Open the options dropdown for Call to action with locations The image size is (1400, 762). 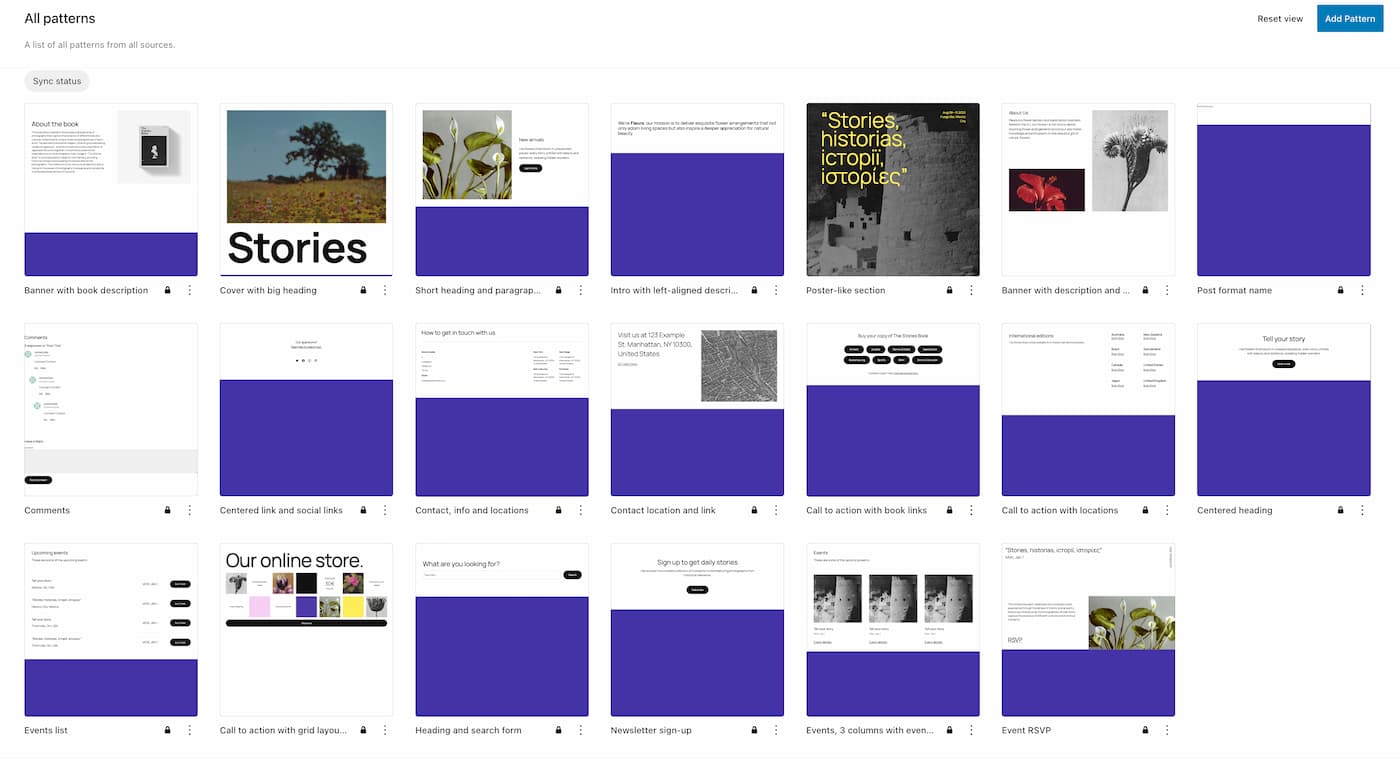click(x=1166, y=510)
